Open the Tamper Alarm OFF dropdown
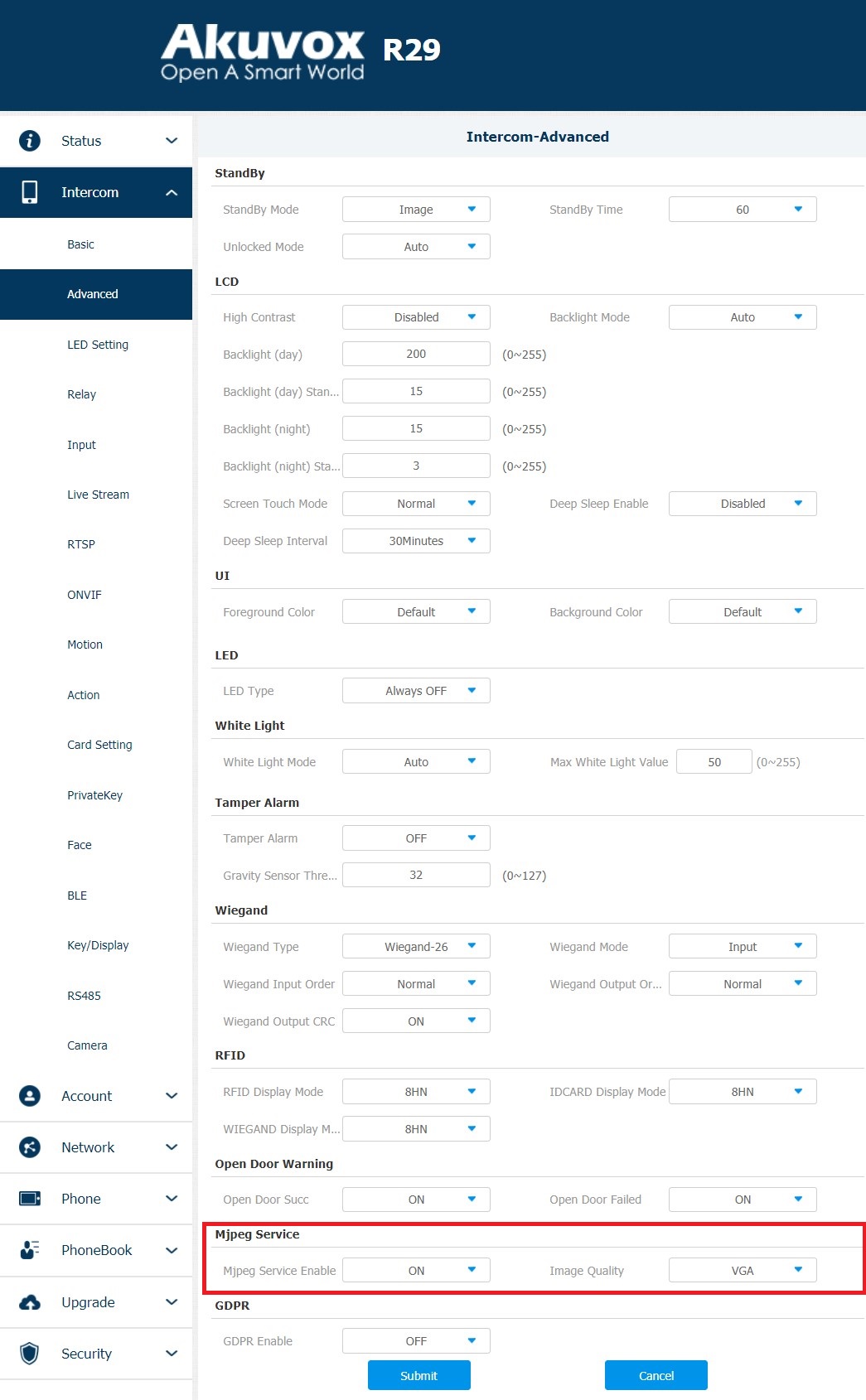The height and width of the screenshot is (1400, 866). coord(416,838)
